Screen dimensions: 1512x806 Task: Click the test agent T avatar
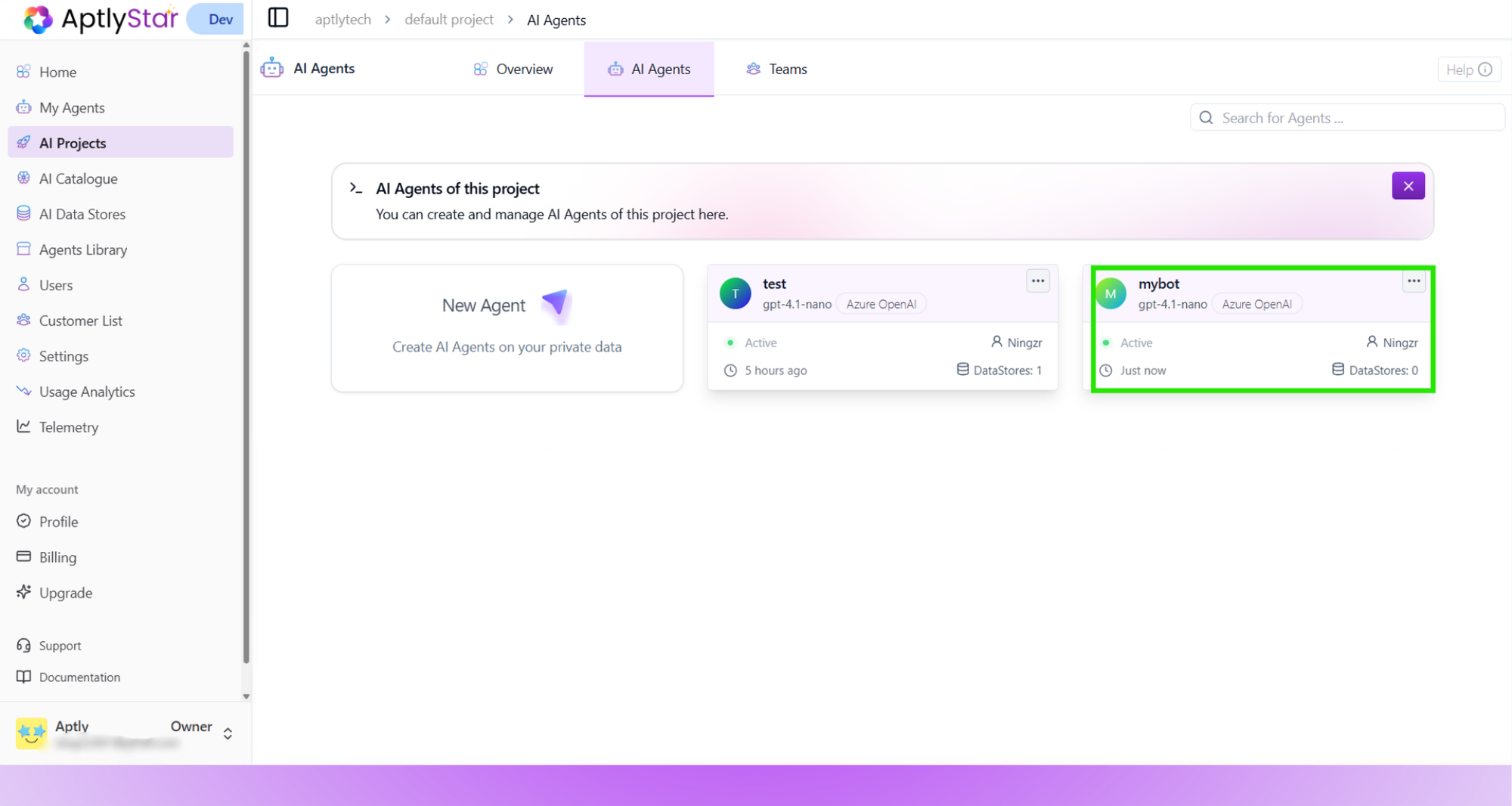point(735,293)
